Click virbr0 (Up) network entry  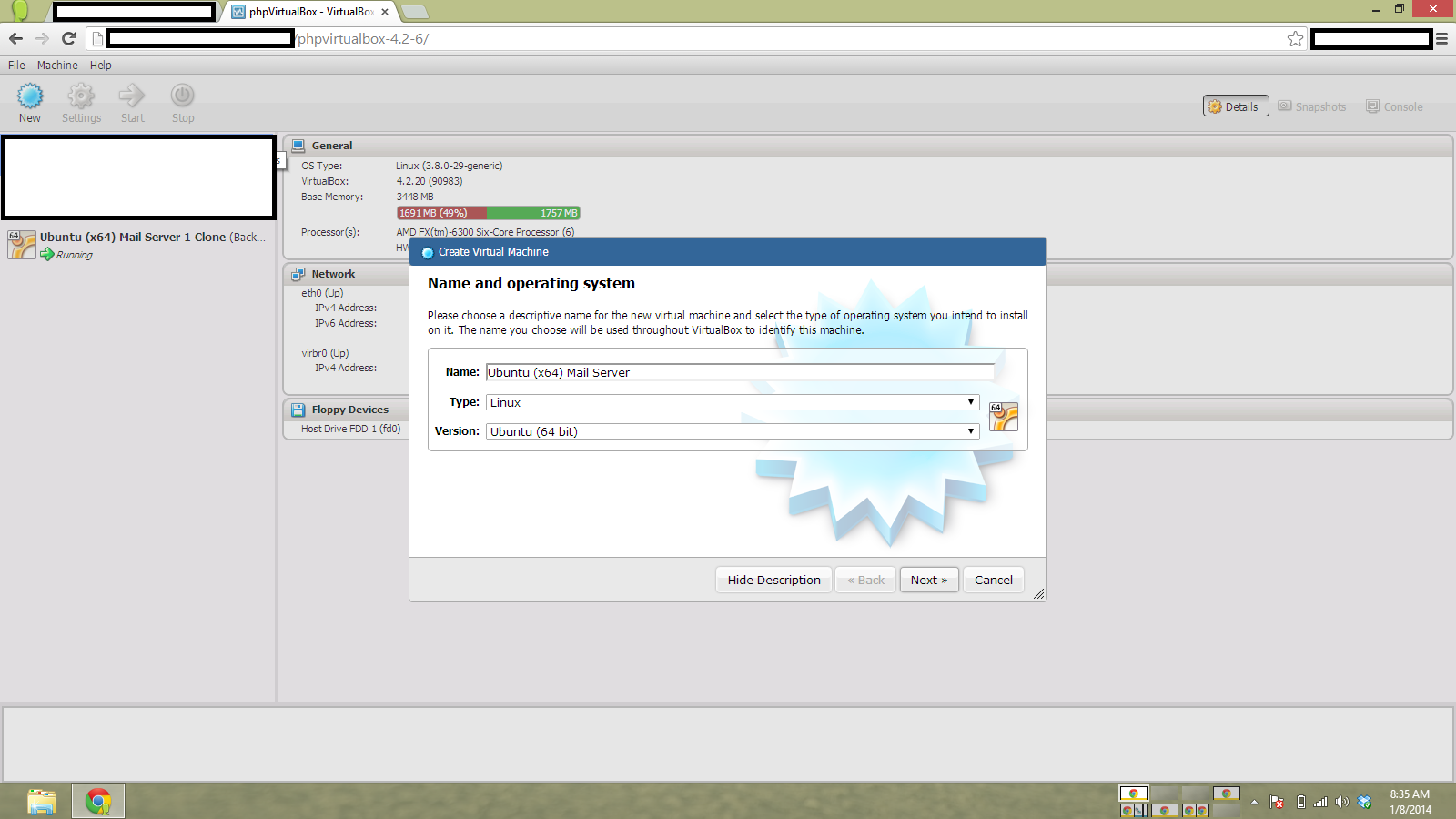point(325,353)
